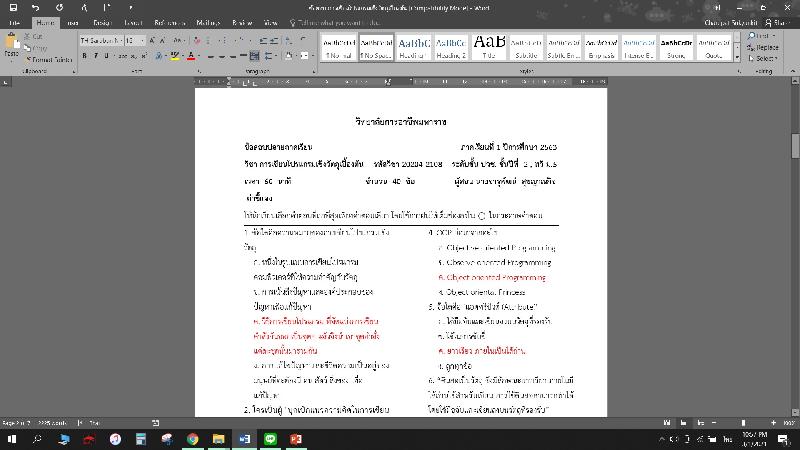
Task: Click the Paste clipboard icon
Action: click(13, 44)
